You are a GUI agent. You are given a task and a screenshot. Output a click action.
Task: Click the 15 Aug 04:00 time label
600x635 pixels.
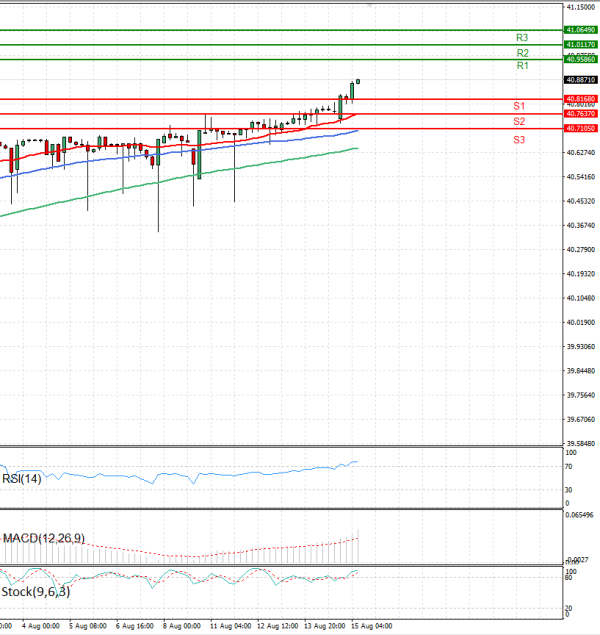click(371, 626)
